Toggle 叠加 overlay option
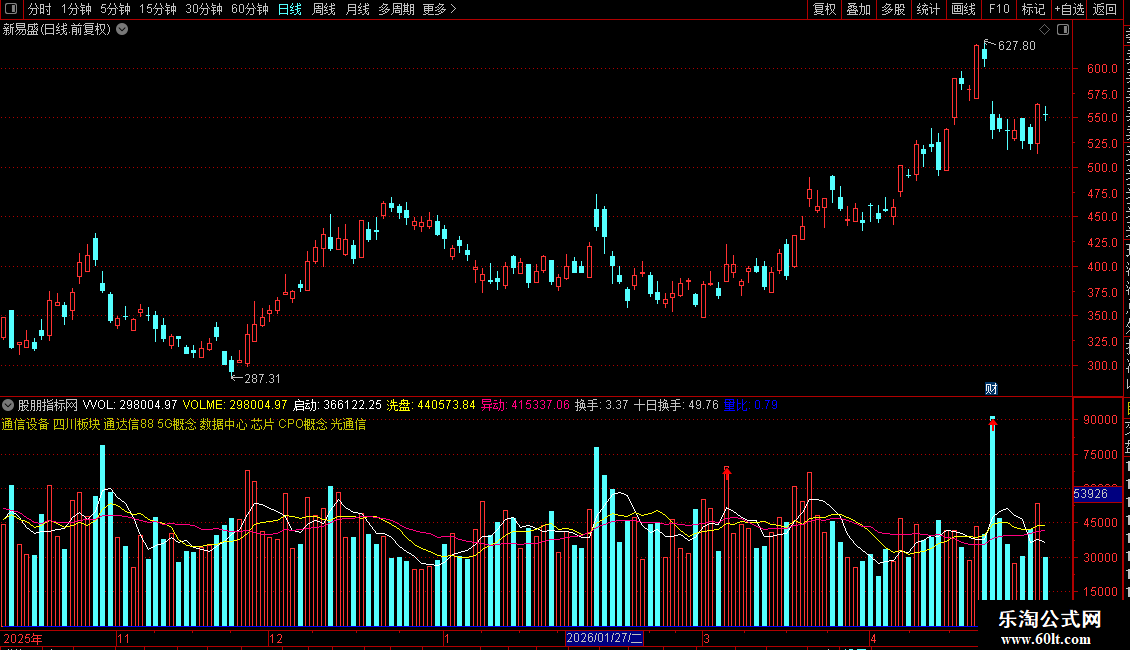Screen dimensions: 1130x650 [858, 9]
